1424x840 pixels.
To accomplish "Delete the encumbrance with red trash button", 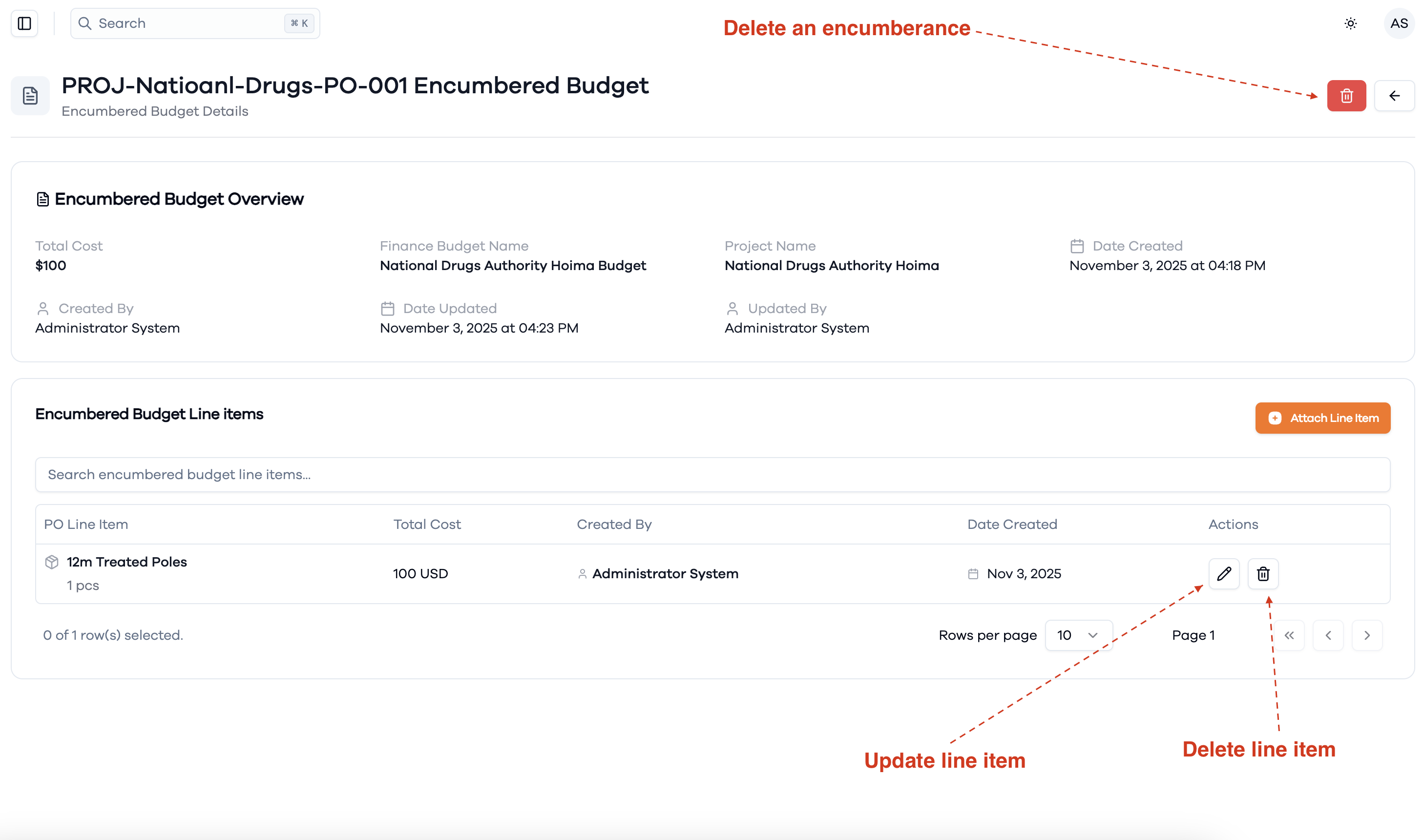I will pyautogui.click(x=1346, y=96).
